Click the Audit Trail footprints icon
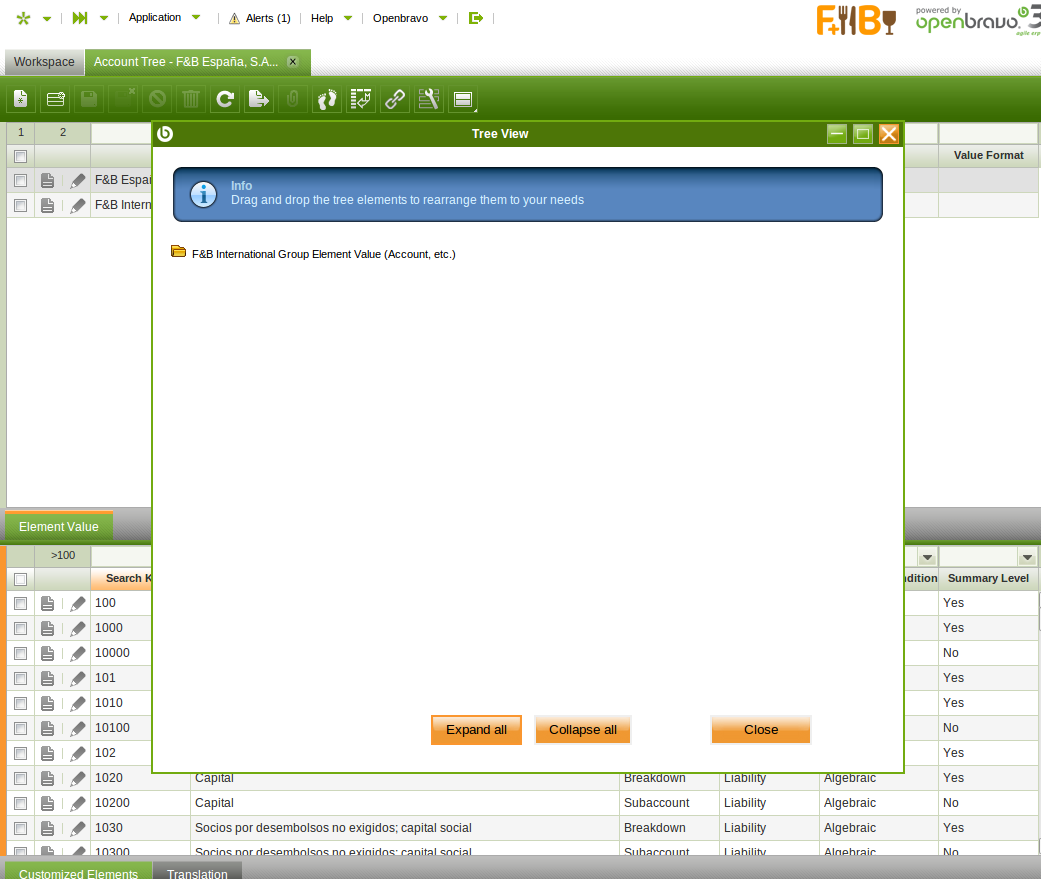Viewport: 1041px width, 879px height. [x=327, y=100]
